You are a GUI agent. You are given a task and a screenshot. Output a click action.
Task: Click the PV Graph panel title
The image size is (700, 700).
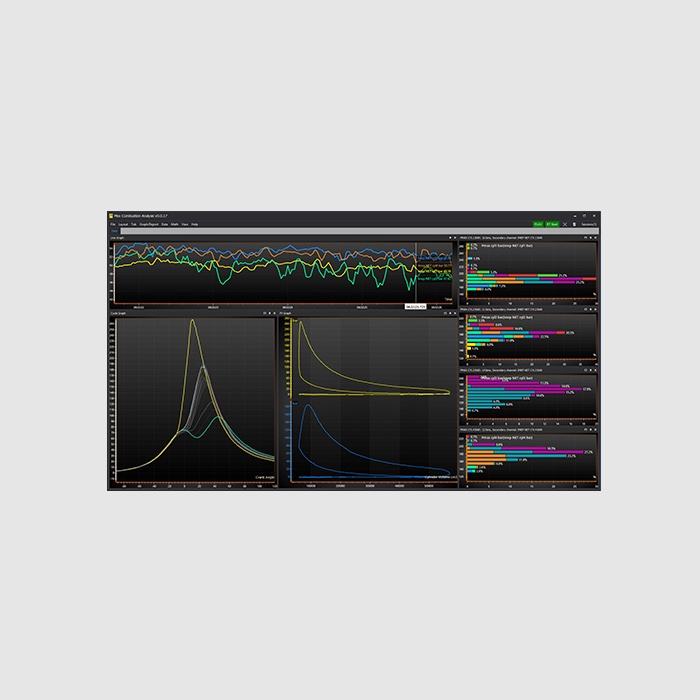(285, 313)
